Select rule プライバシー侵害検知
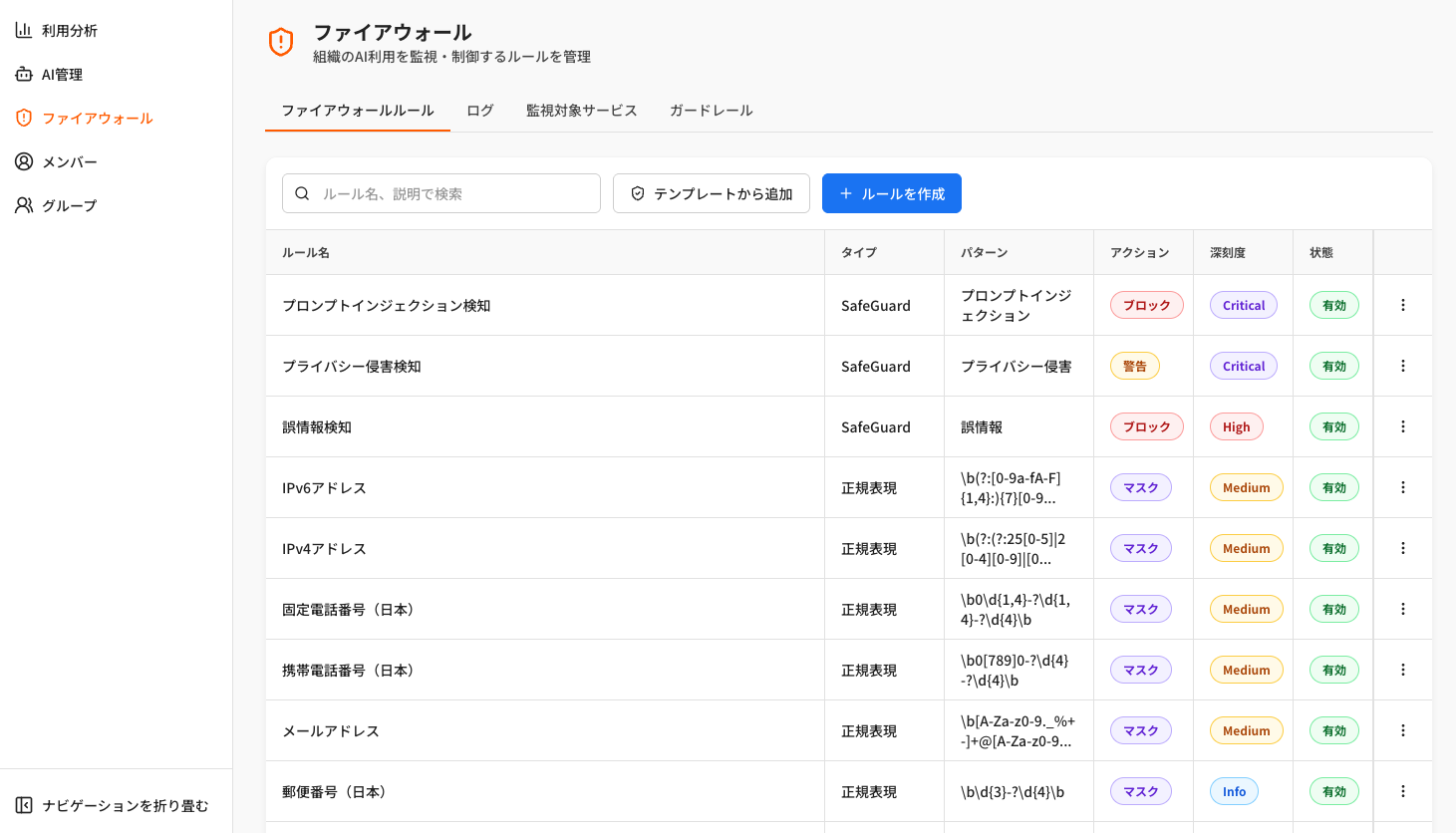Screen dimensions: 1456x833 (352, 367)
